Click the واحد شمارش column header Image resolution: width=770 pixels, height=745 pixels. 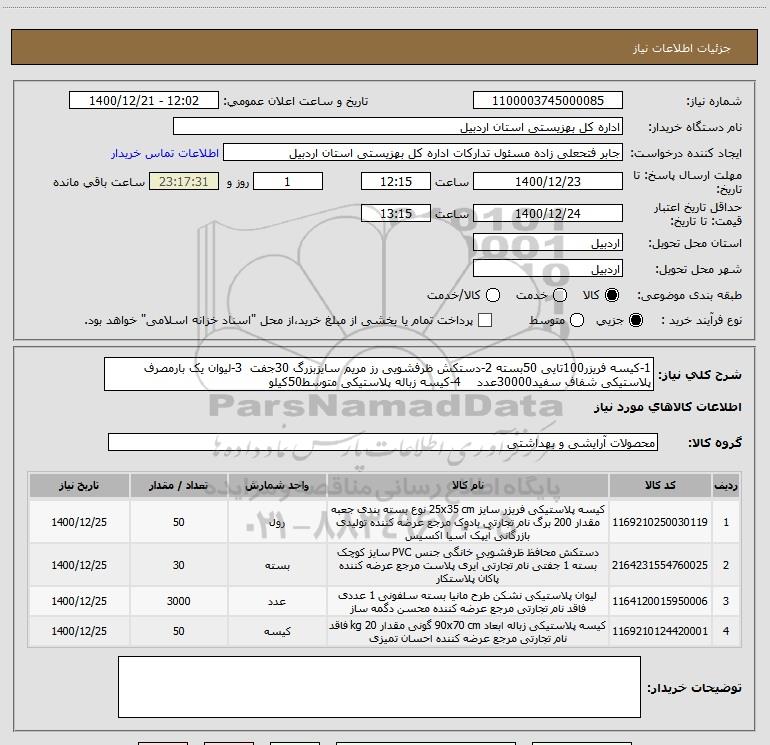click(277, 486)
